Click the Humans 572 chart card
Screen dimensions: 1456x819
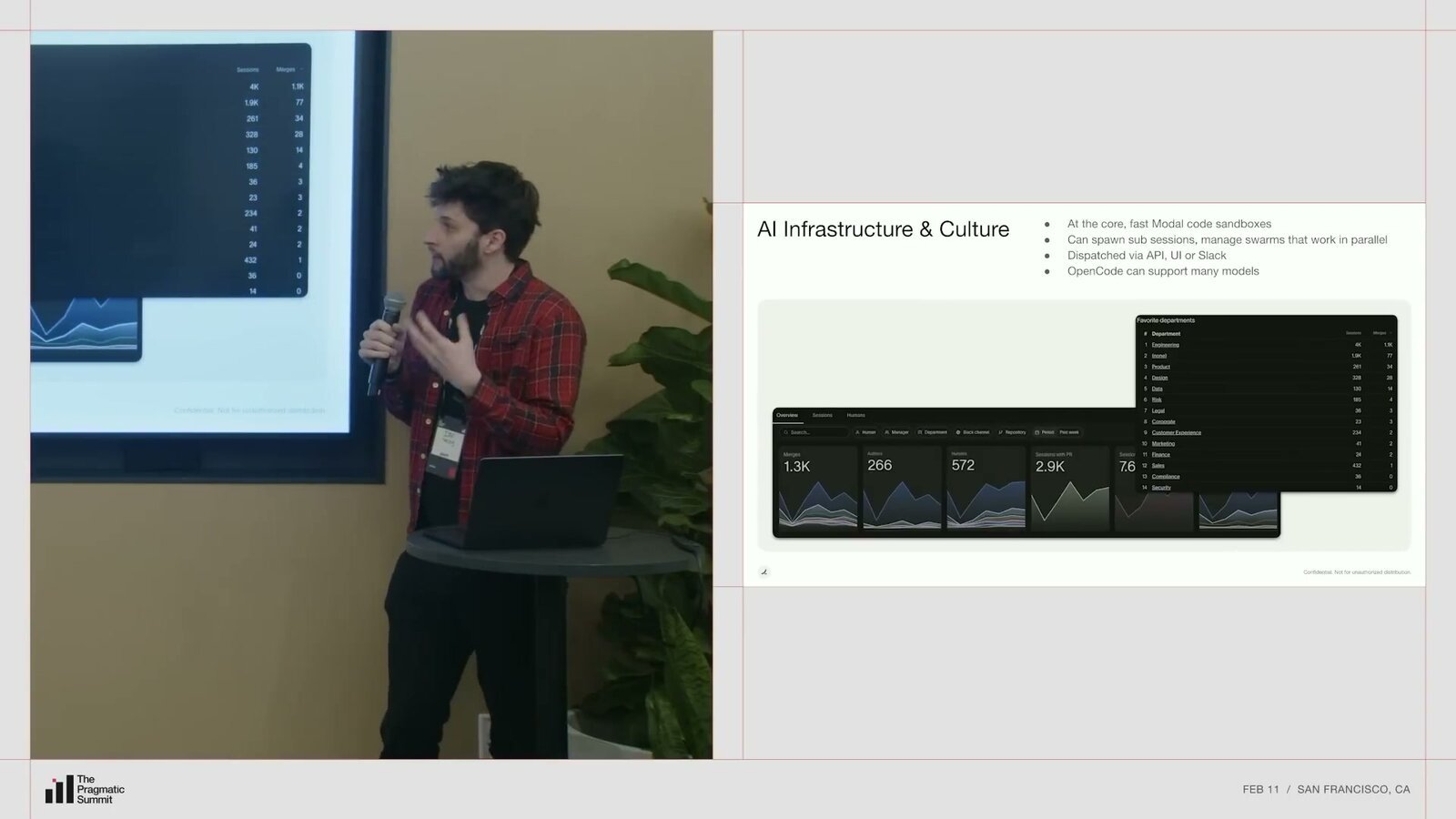pyautogui.click(x=986, y=488)
